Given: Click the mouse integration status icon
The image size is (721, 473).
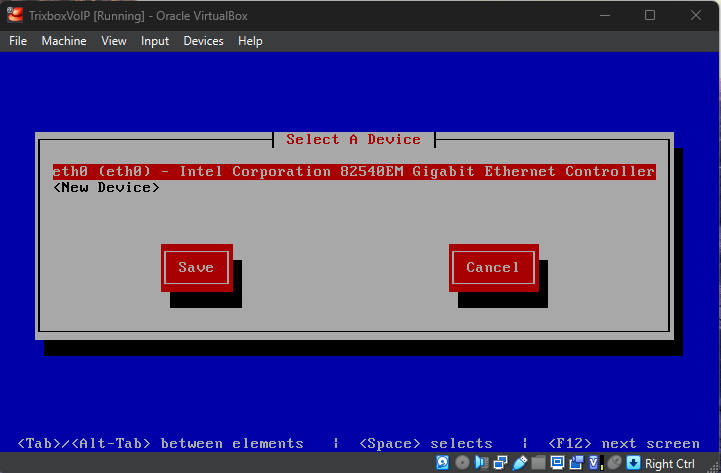Looking at the screenshot, I should coord(614,462).
